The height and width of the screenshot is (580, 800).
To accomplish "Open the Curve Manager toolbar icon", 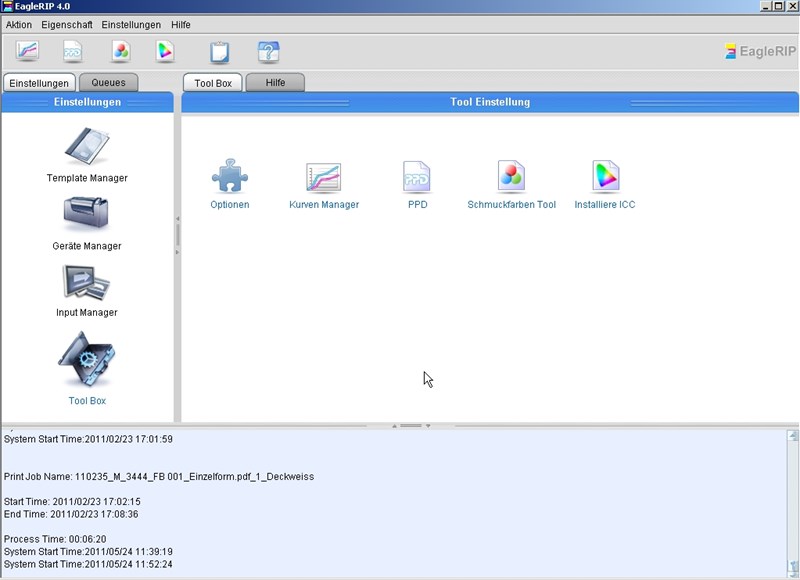I will tap(27, 51).
